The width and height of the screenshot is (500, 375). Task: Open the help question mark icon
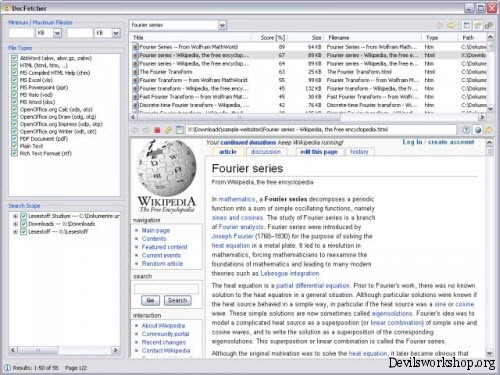(x=466, y=130)
